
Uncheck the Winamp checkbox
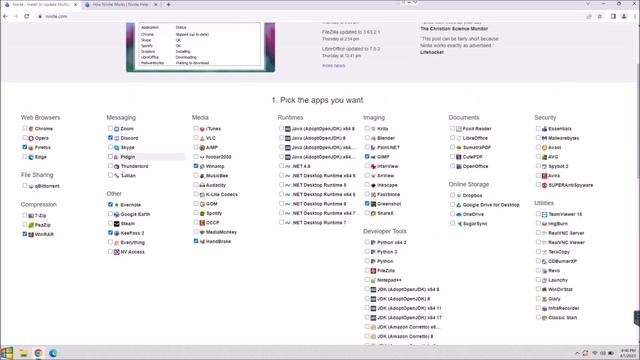coord(196,166)
